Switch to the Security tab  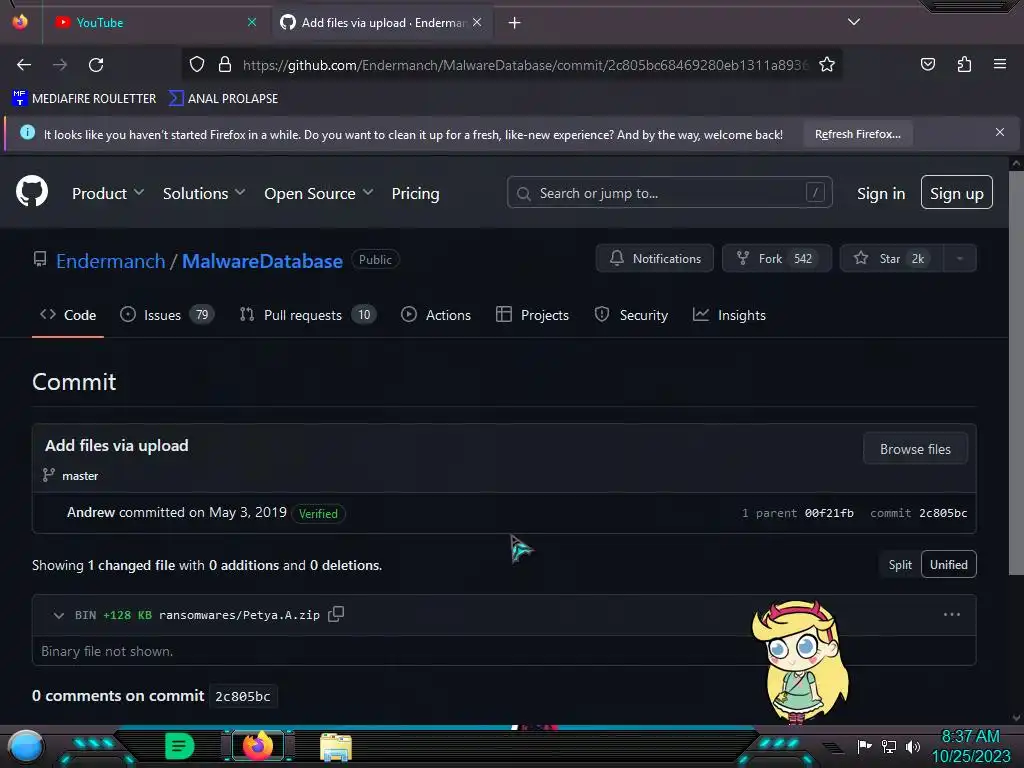[631, 315]
